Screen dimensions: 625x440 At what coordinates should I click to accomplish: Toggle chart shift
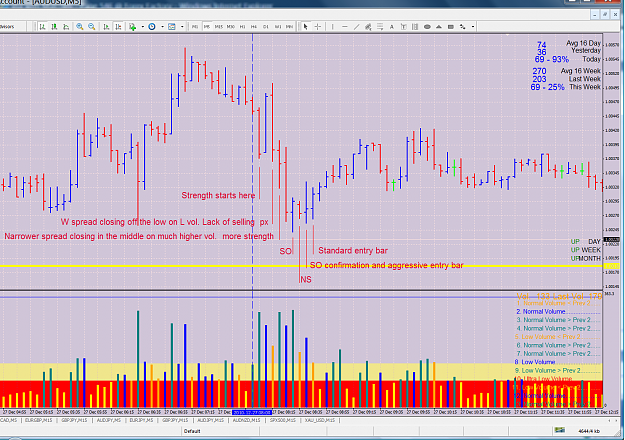tap(118, 27)
